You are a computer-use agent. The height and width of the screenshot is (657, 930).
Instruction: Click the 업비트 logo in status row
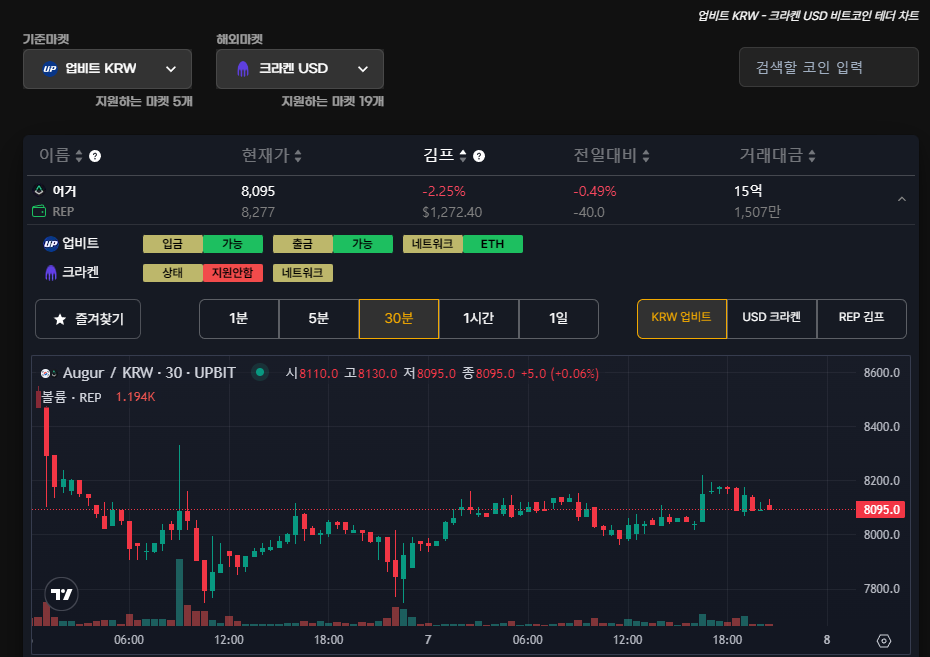50,244
